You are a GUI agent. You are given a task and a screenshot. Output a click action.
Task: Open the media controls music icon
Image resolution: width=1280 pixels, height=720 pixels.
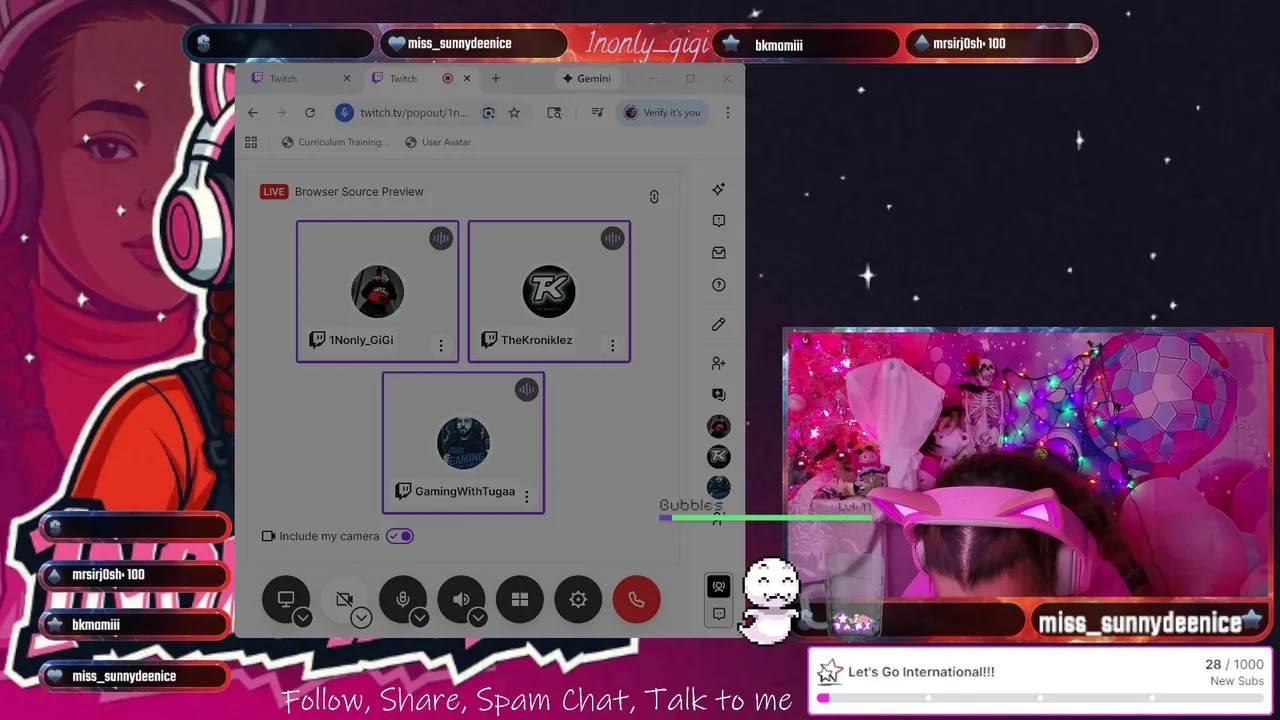597,113
